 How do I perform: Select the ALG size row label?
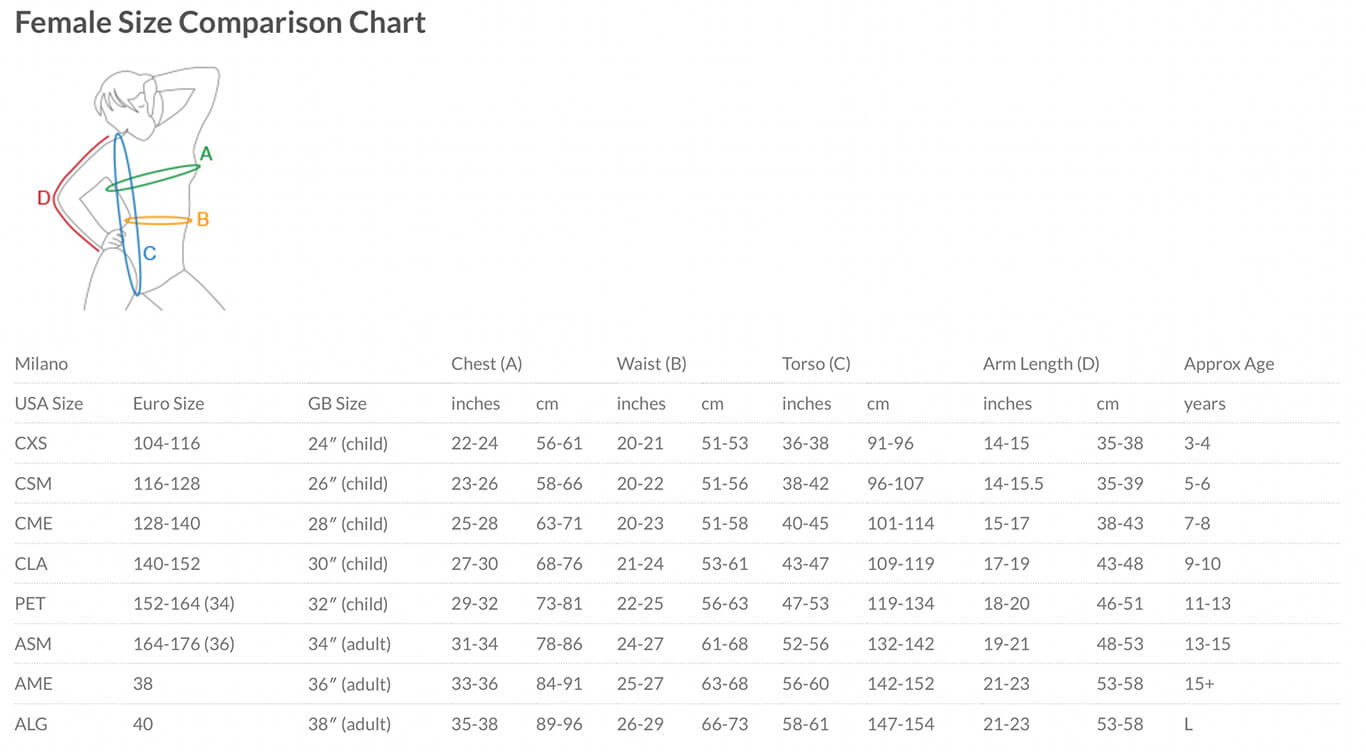tap(31, 724)
